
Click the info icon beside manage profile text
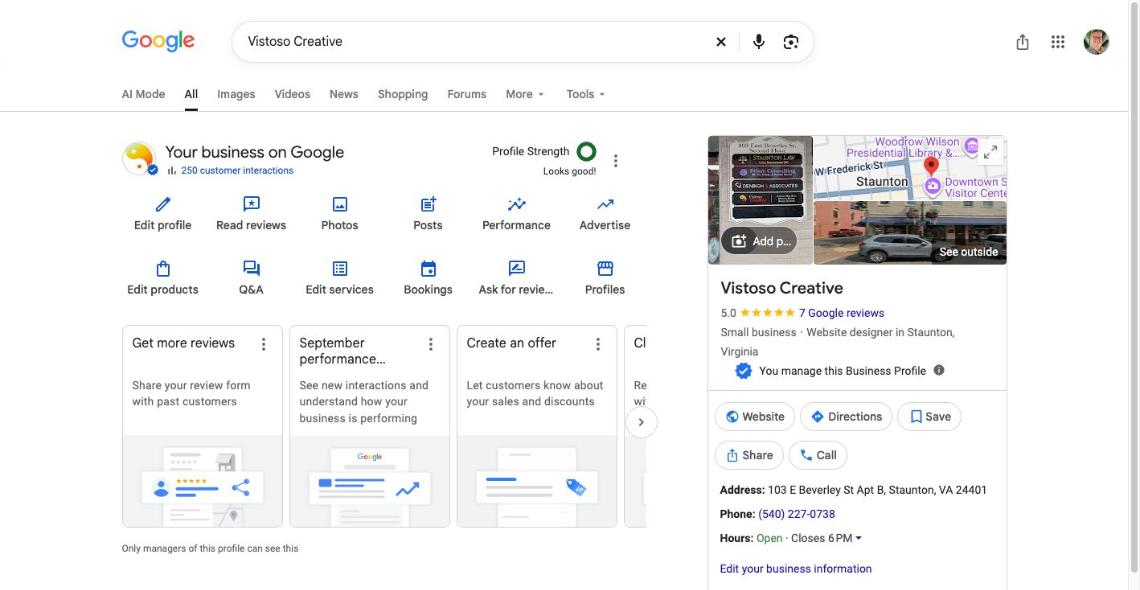click(939, 371)
